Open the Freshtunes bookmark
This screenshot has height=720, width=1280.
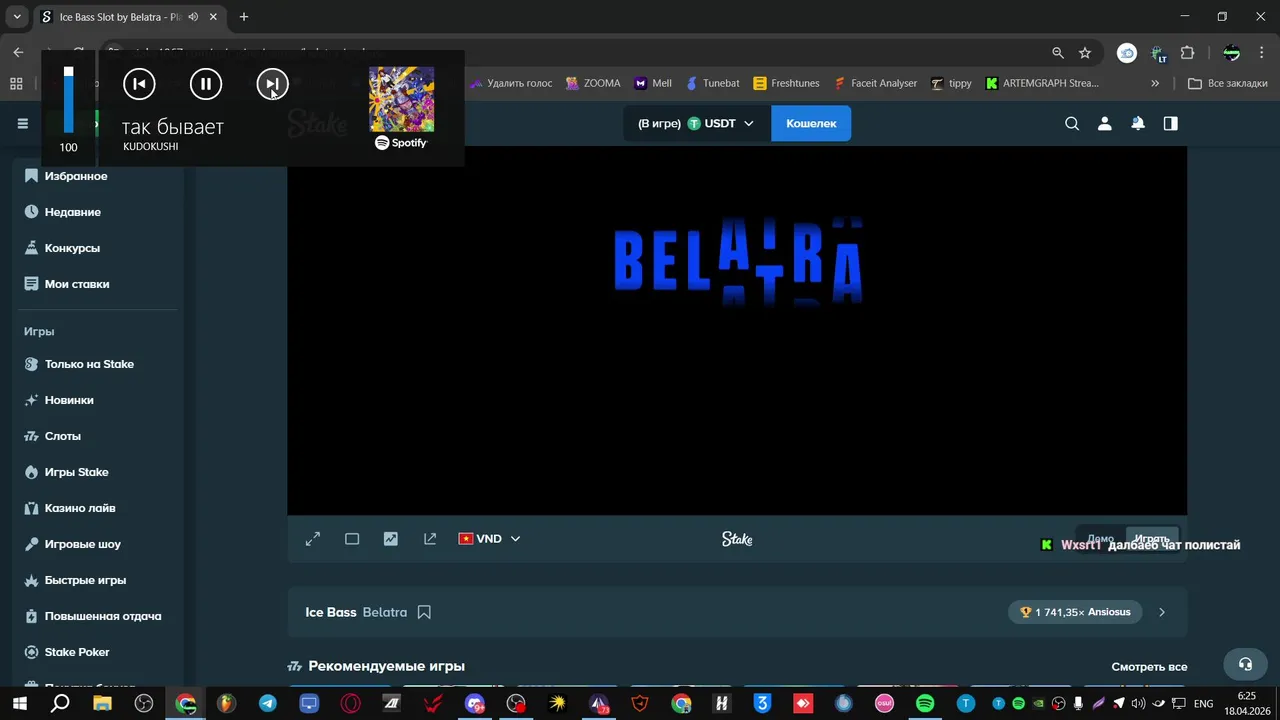click(787, 84)
